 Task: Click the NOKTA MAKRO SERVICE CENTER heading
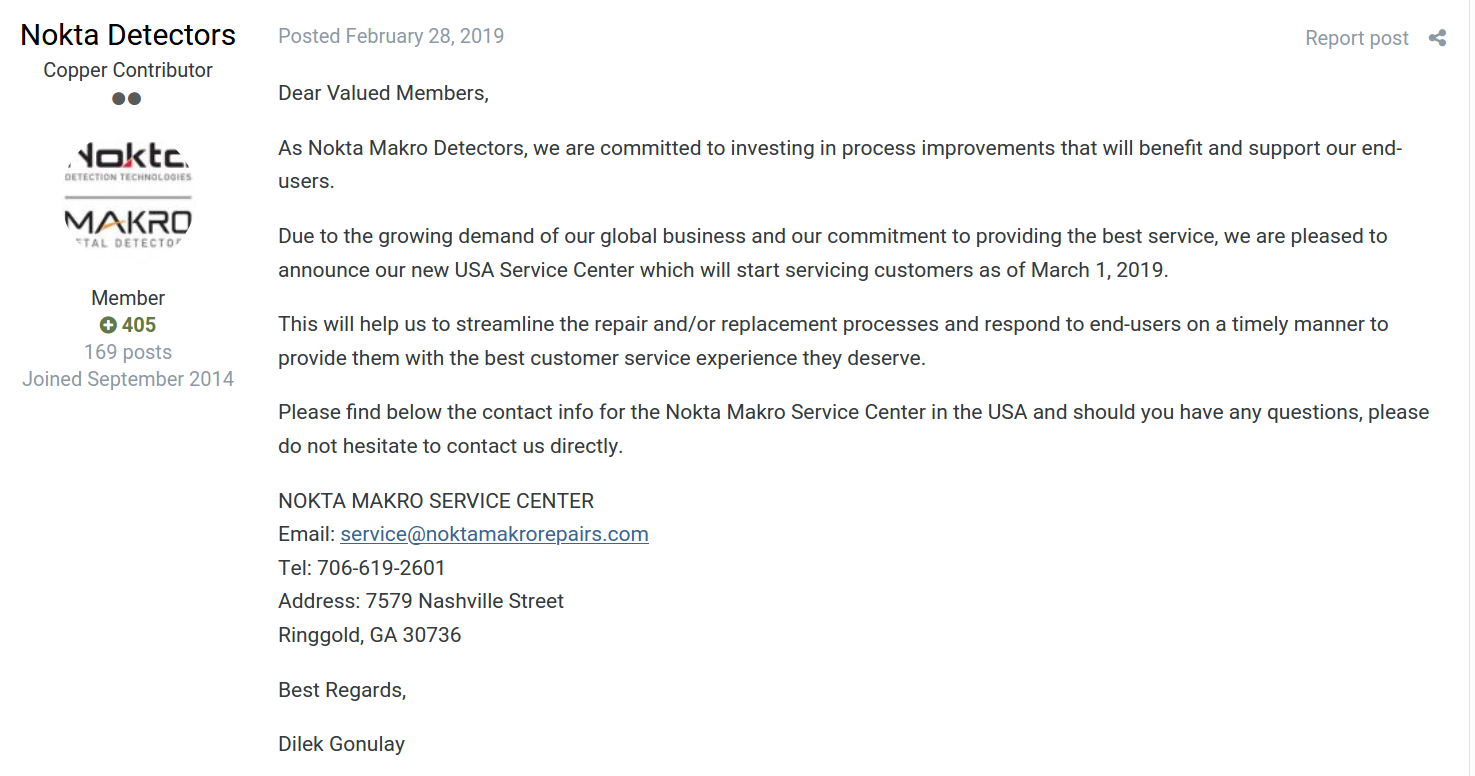click(436, 501)
